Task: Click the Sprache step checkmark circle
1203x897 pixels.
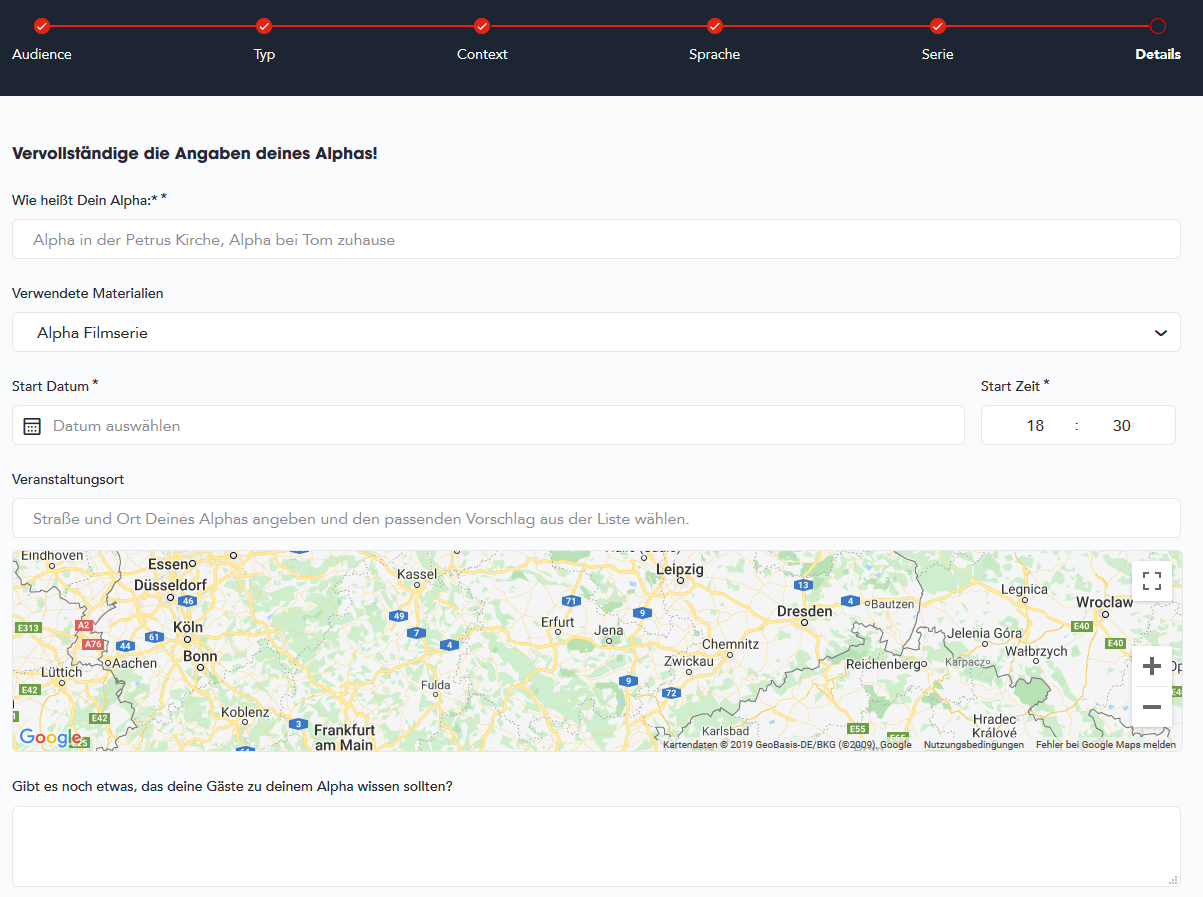Action: coord(715,26)
